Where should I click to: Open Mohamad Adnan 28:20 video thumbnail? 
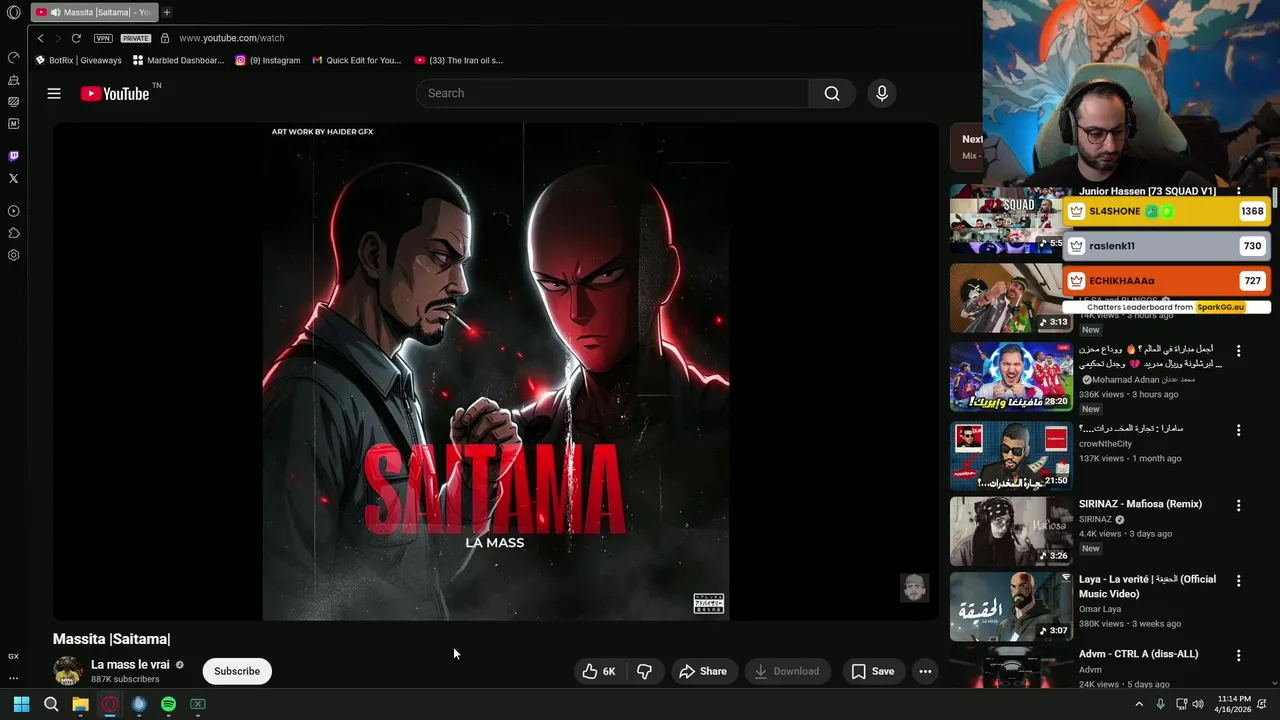(x=1011, y=377)
